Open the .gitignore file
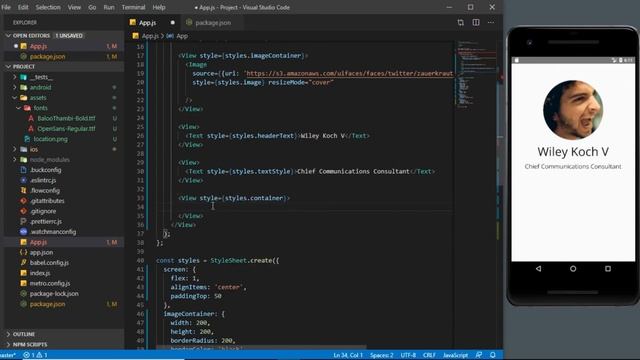 point(43,211)
